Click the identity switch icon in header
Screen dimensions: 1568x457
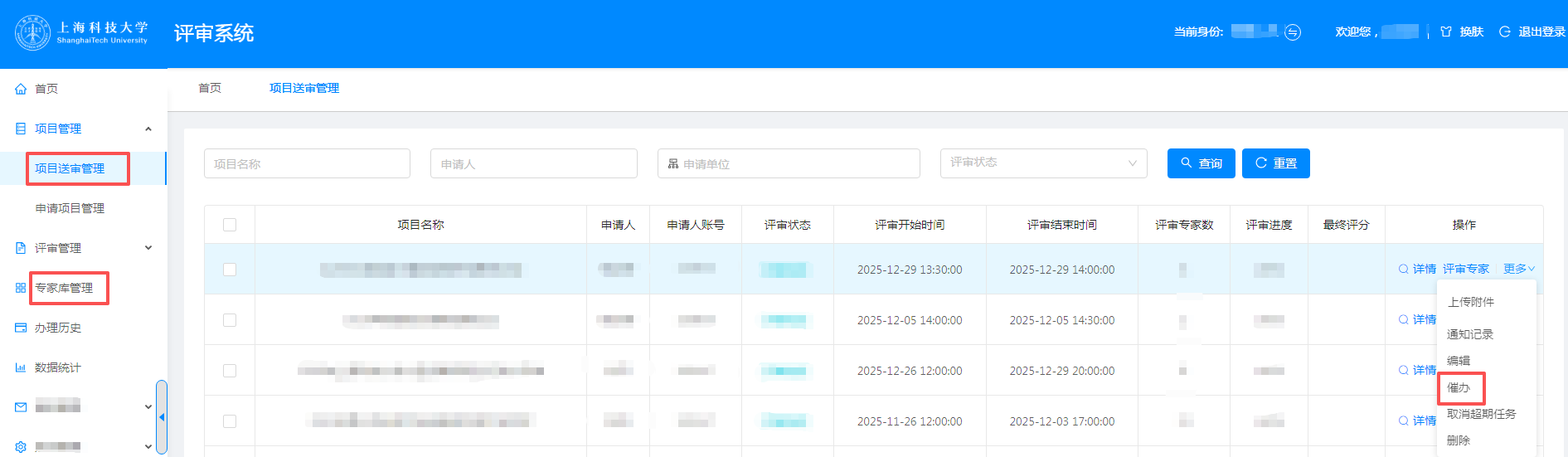pos(1293,32)
